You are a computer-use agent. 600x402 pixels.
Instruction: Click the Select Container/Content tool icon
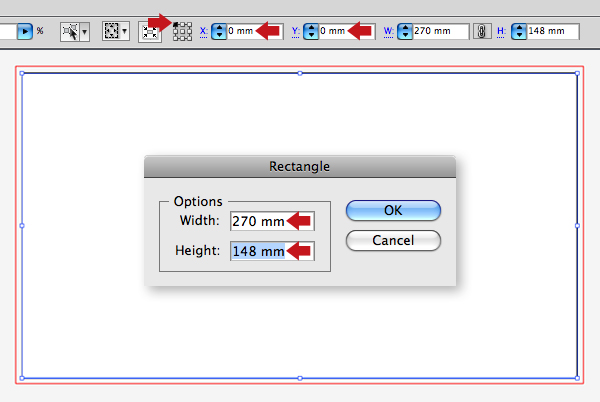click(x=70, y=31)
